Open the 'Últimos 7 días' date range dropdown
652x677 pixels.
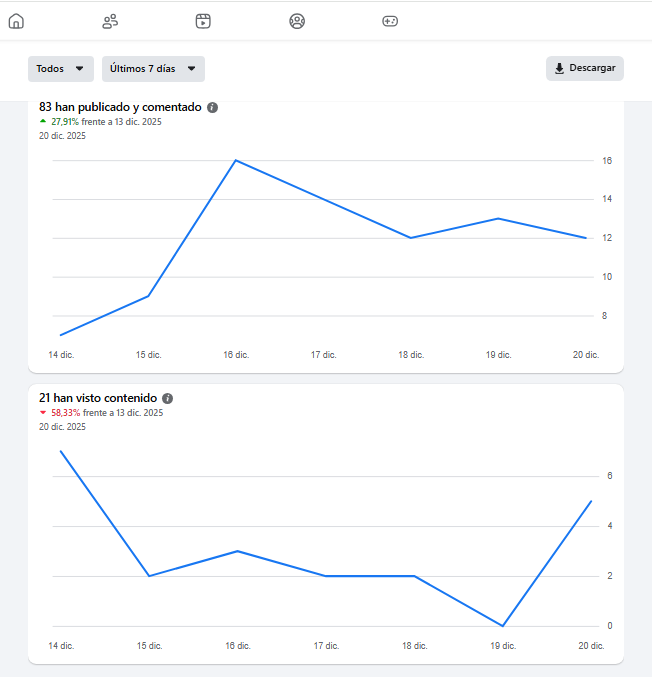pyautogui.click(x=153, y=69)
